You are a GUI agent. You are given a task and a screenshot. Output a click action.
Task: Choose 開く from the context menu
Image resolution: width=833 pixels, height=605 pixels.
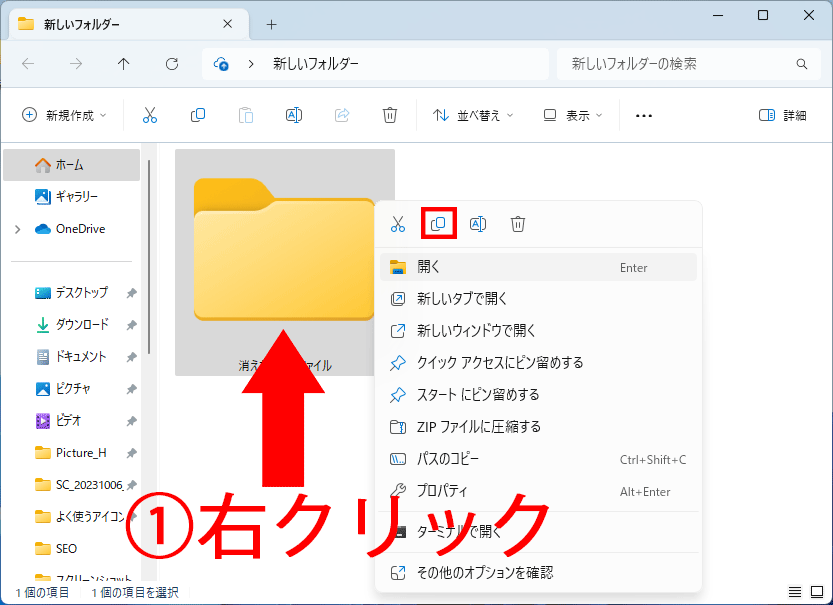click(430, 267)
